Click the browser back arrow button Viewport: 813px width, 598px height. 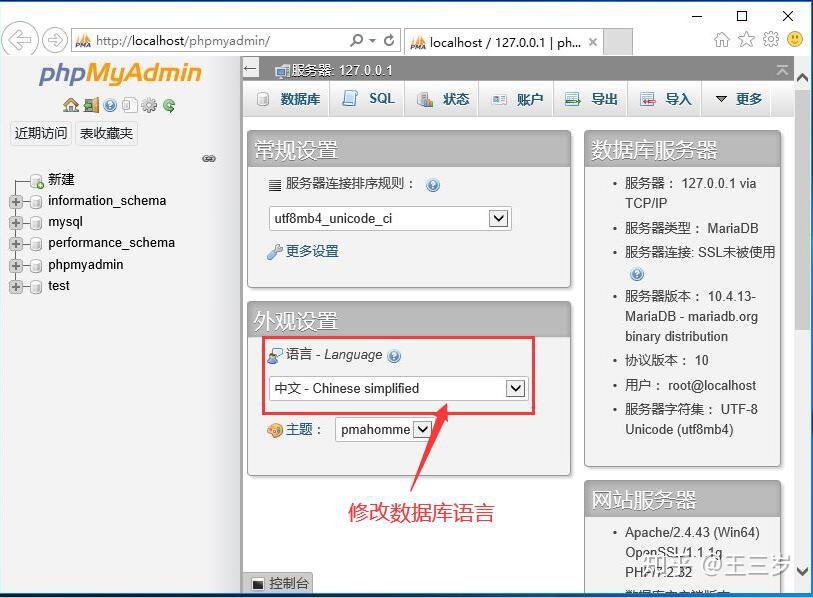[20, 39]
